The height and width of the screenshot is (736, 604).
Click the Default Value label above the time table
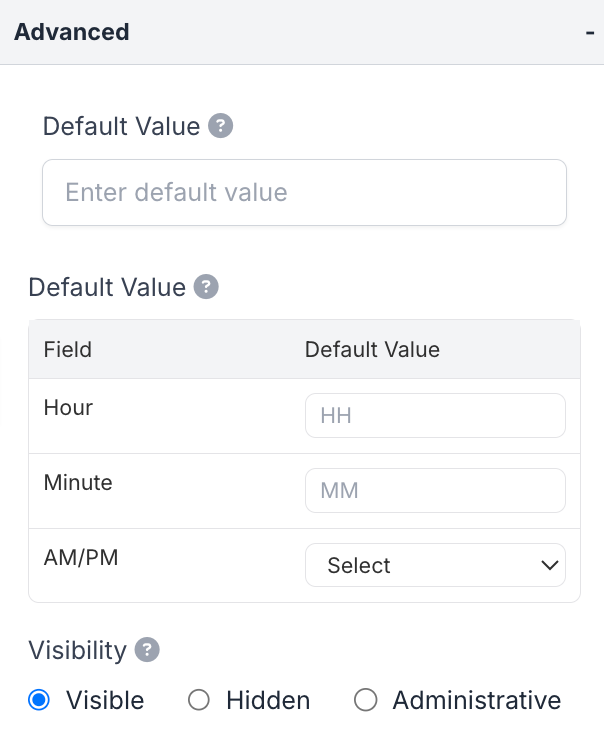pos(107,288)
